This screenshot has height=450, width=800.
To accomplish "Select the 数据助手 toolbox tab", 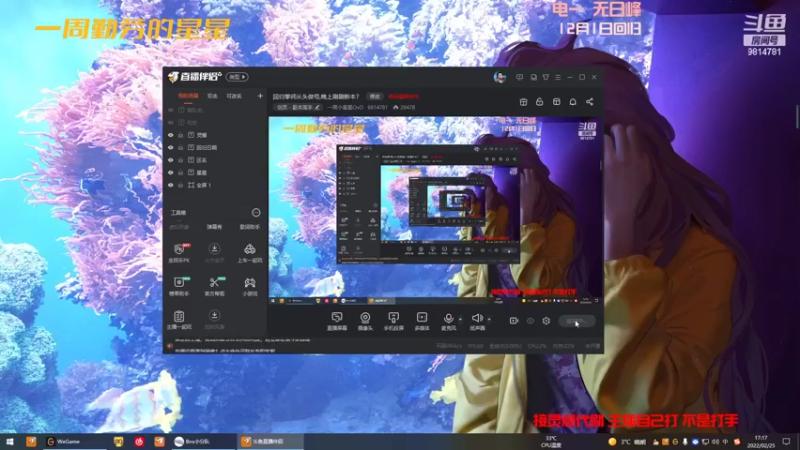I will [x=249, y=227].
